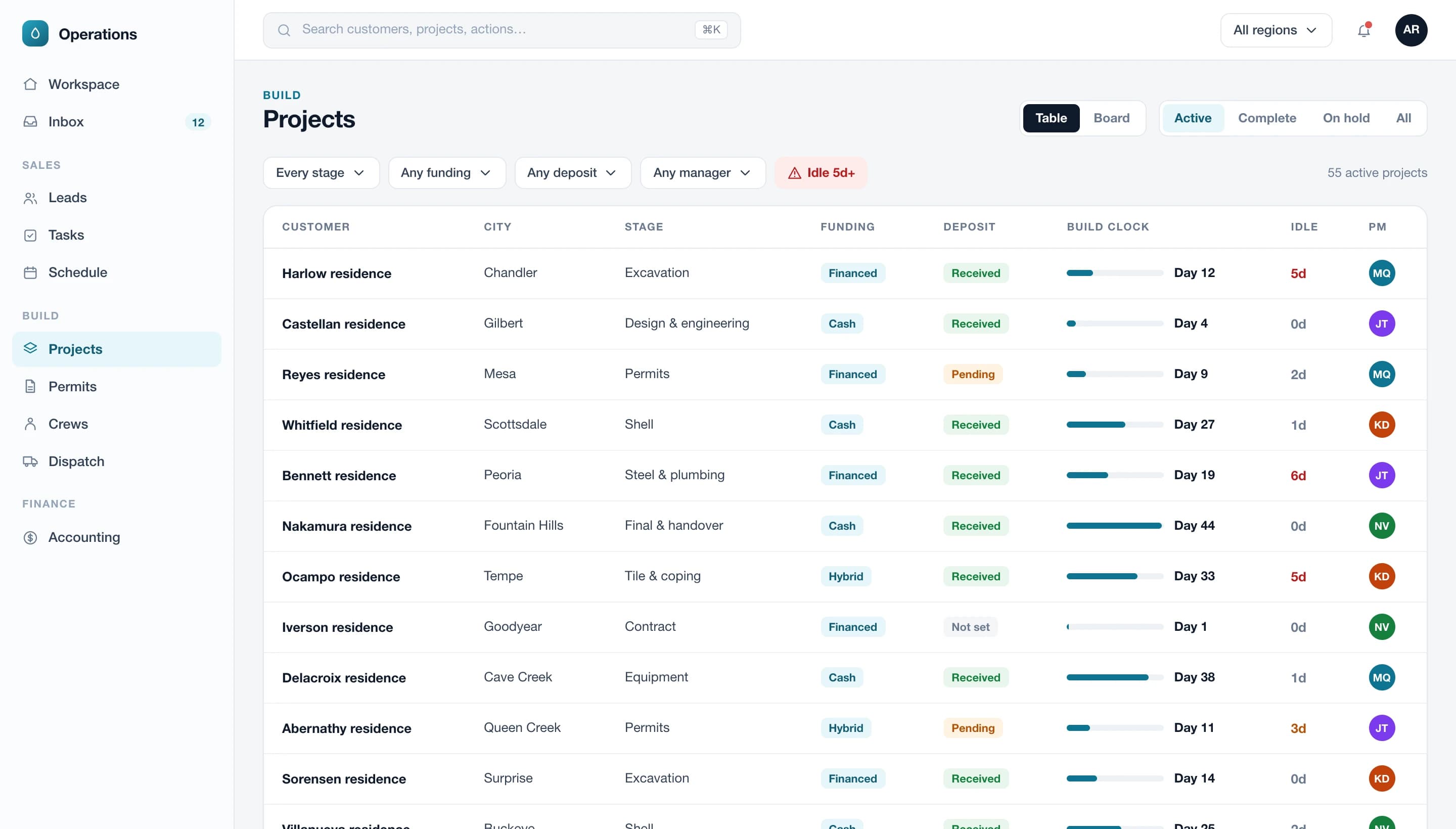Open the Every stage dropdown
Image resolution: width=1456 pixels, height=829 pixels.
pos(321,173)
